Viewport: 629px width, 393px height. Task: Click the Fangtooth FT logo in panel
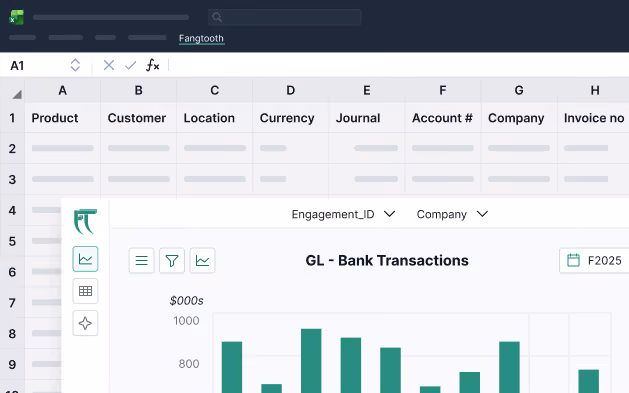pos(85,221)
